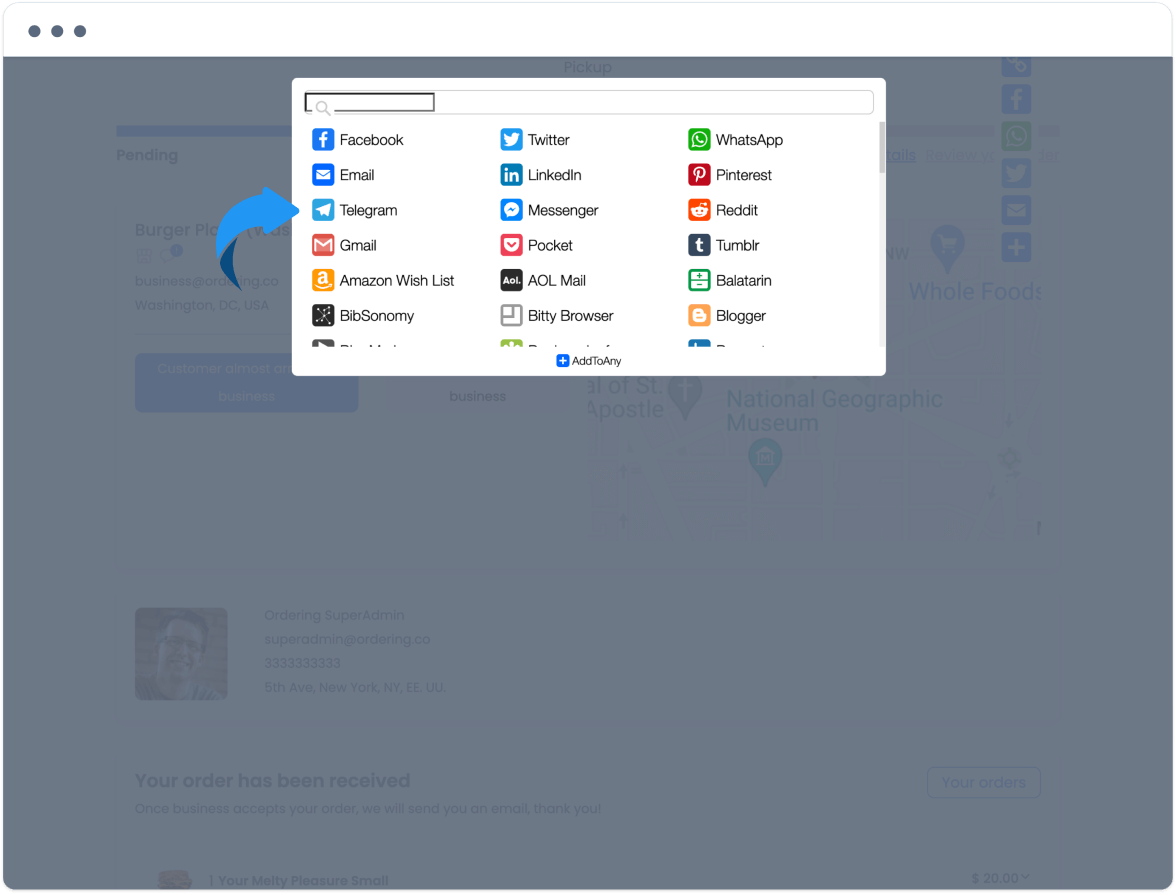Click the Whole Foods cart pin on the map
1176x895 pixels.
pyautogui.click(x=947, y=246)
